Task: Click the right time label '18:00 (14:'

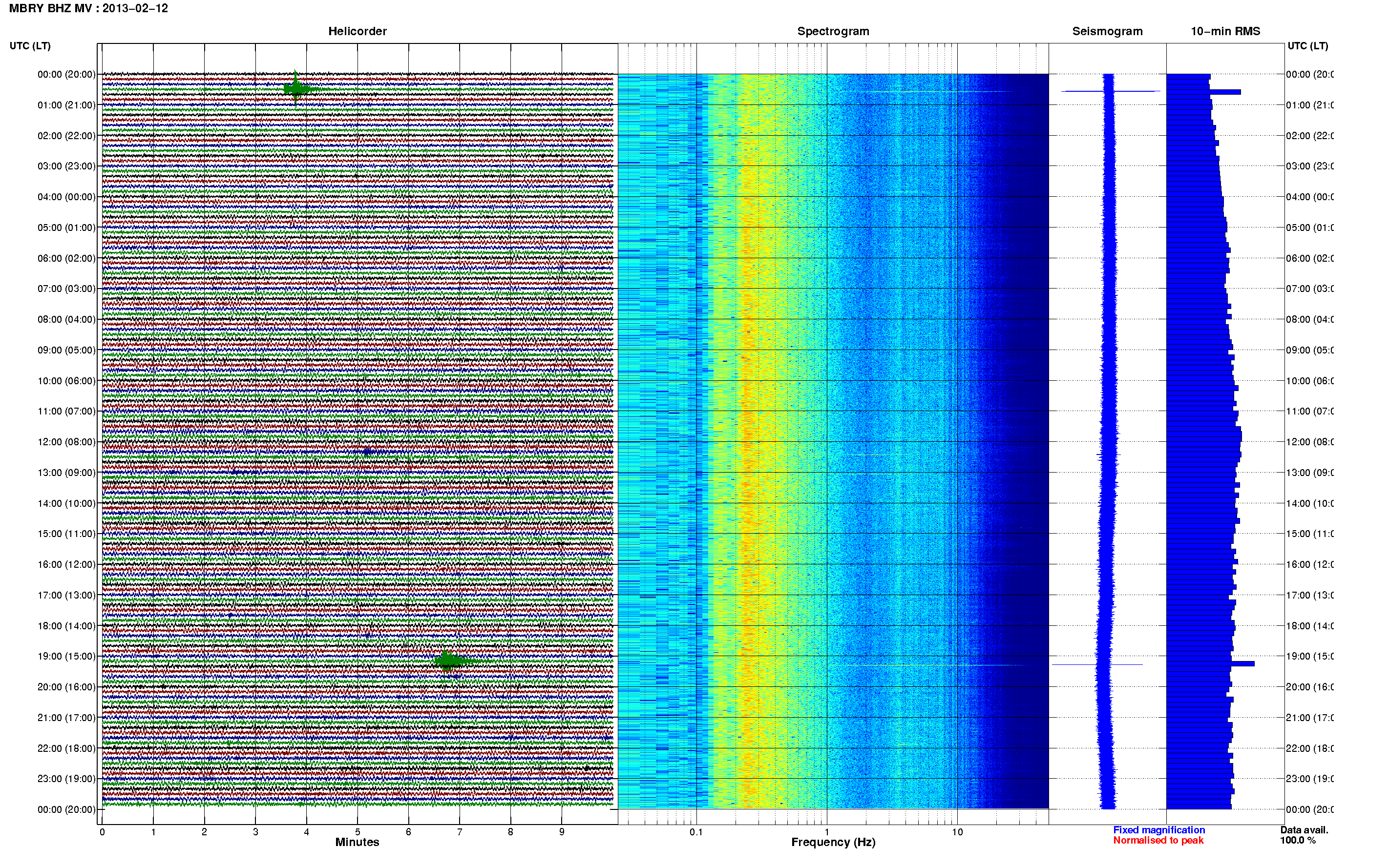Action: (x=1310, y=626)
